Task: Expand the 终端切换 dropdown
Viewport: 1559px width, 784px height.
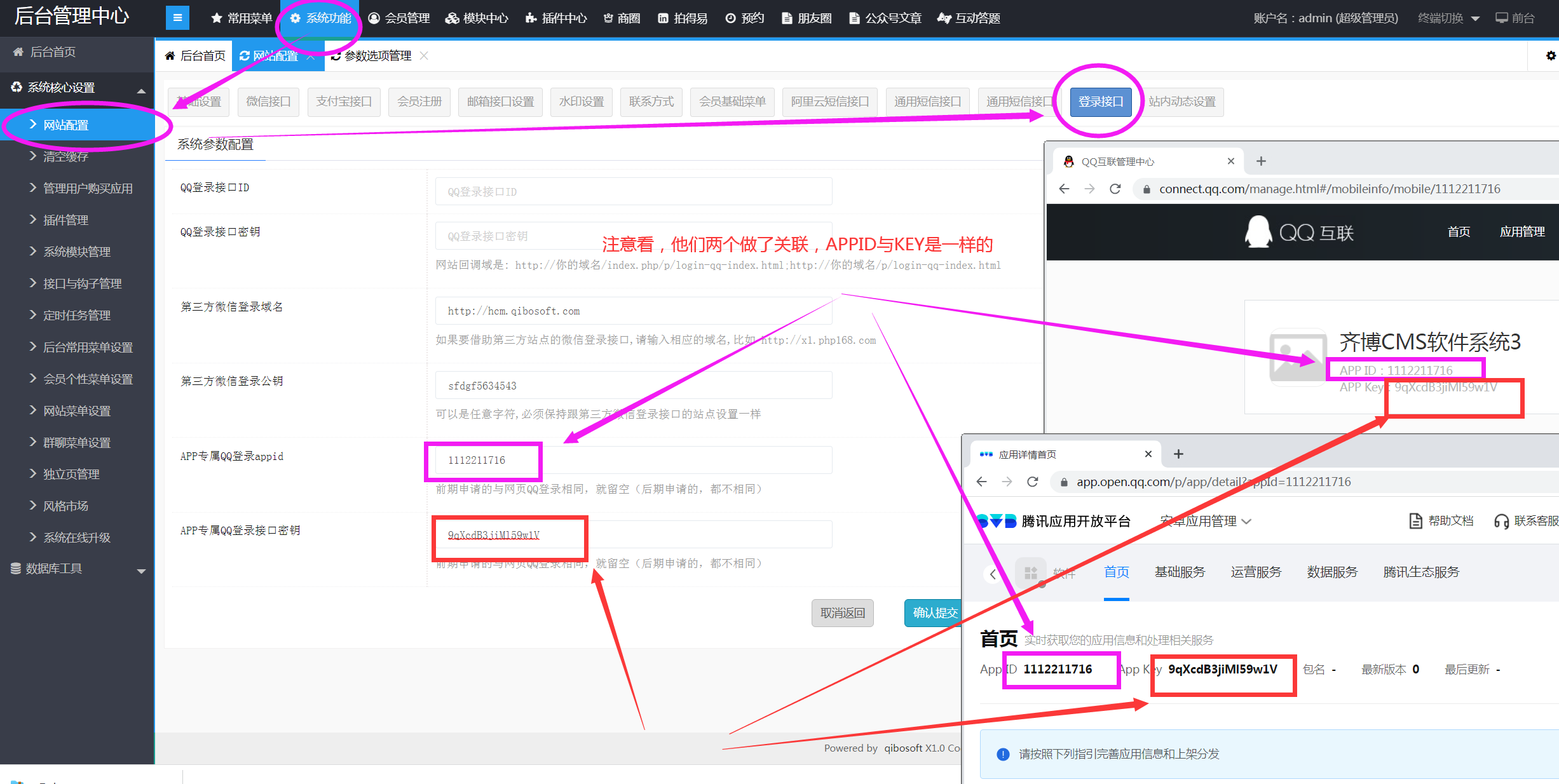Action: 1448,18
